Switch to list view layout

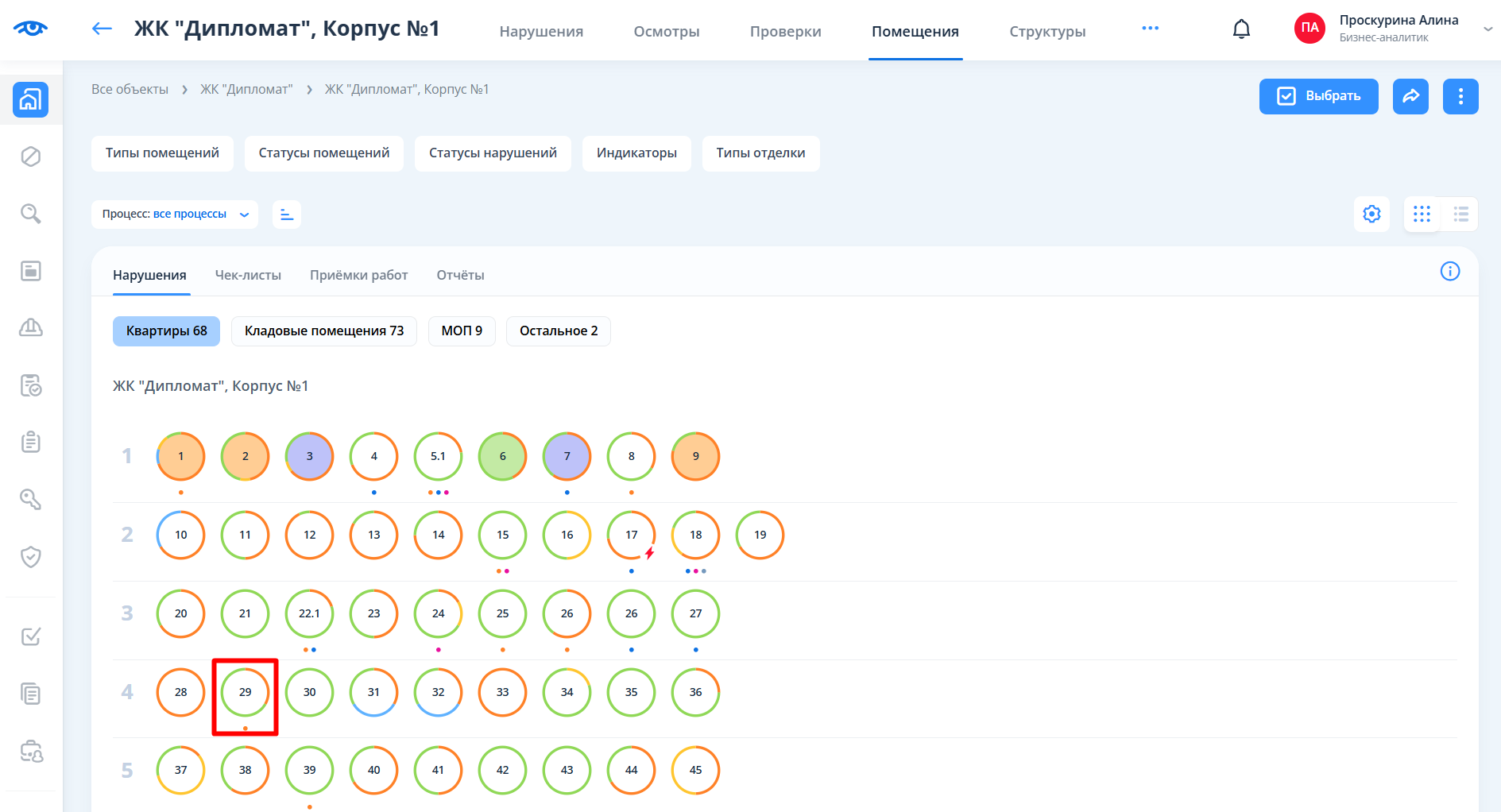[1460, 214]
